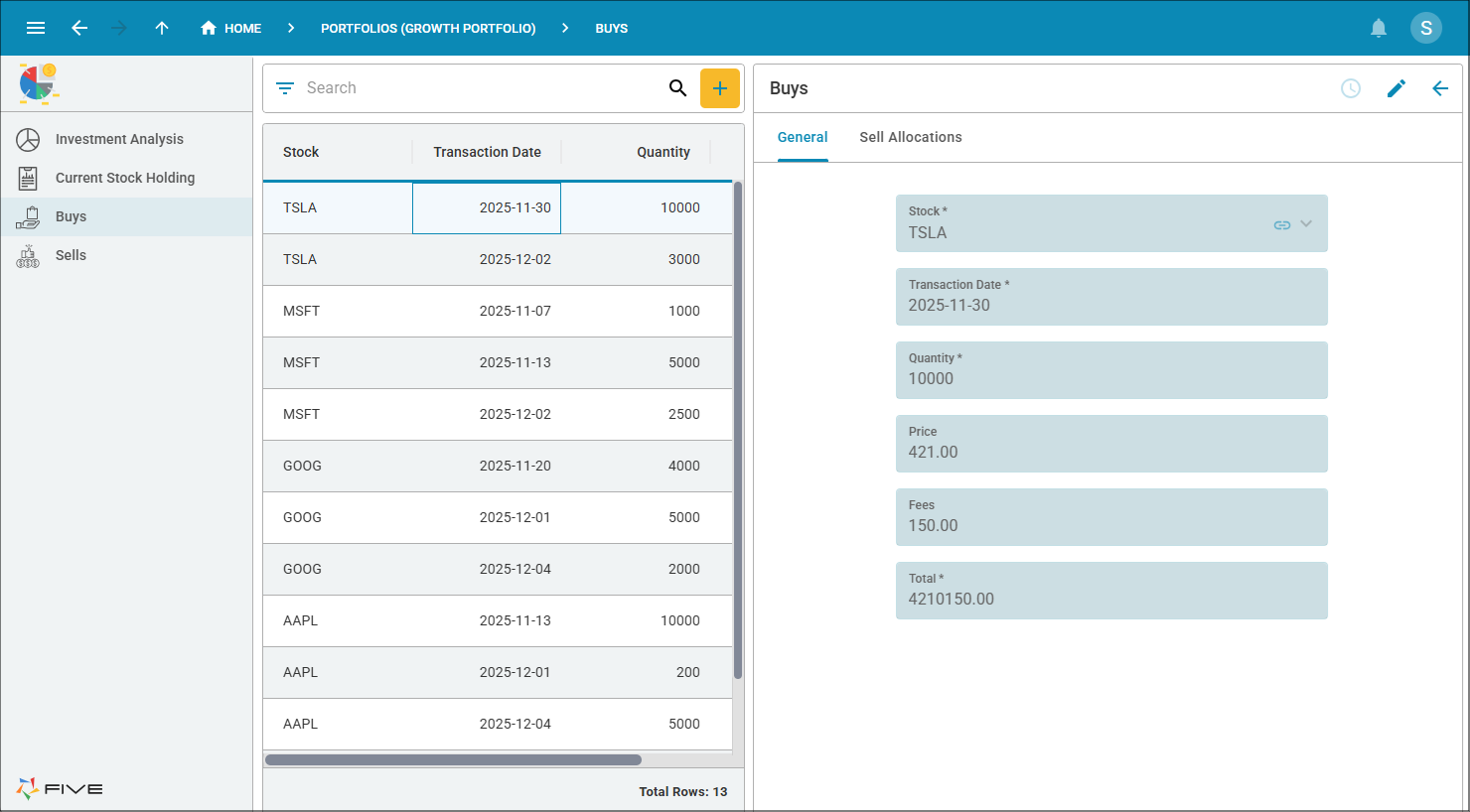The image size is (1470, 812).
Task: Select the MSFT row dated 2025-11-13
Action: (x=498, y=362)
